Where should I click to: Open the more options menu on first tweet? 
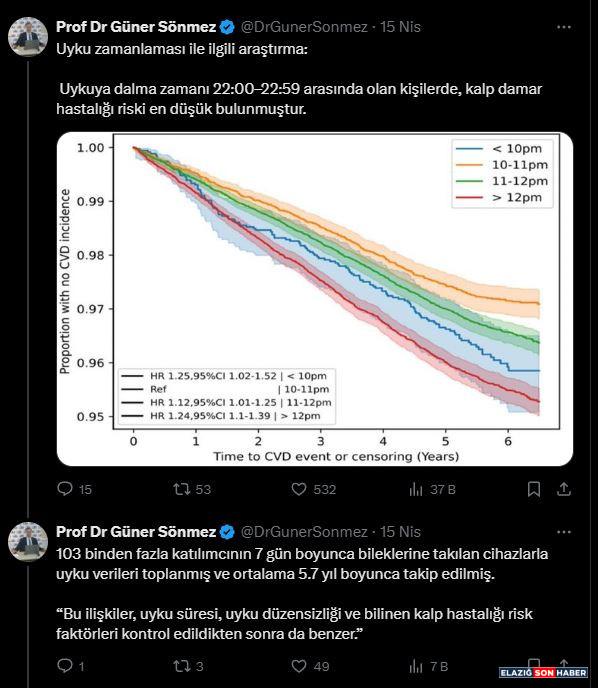(x=564, y=27)
